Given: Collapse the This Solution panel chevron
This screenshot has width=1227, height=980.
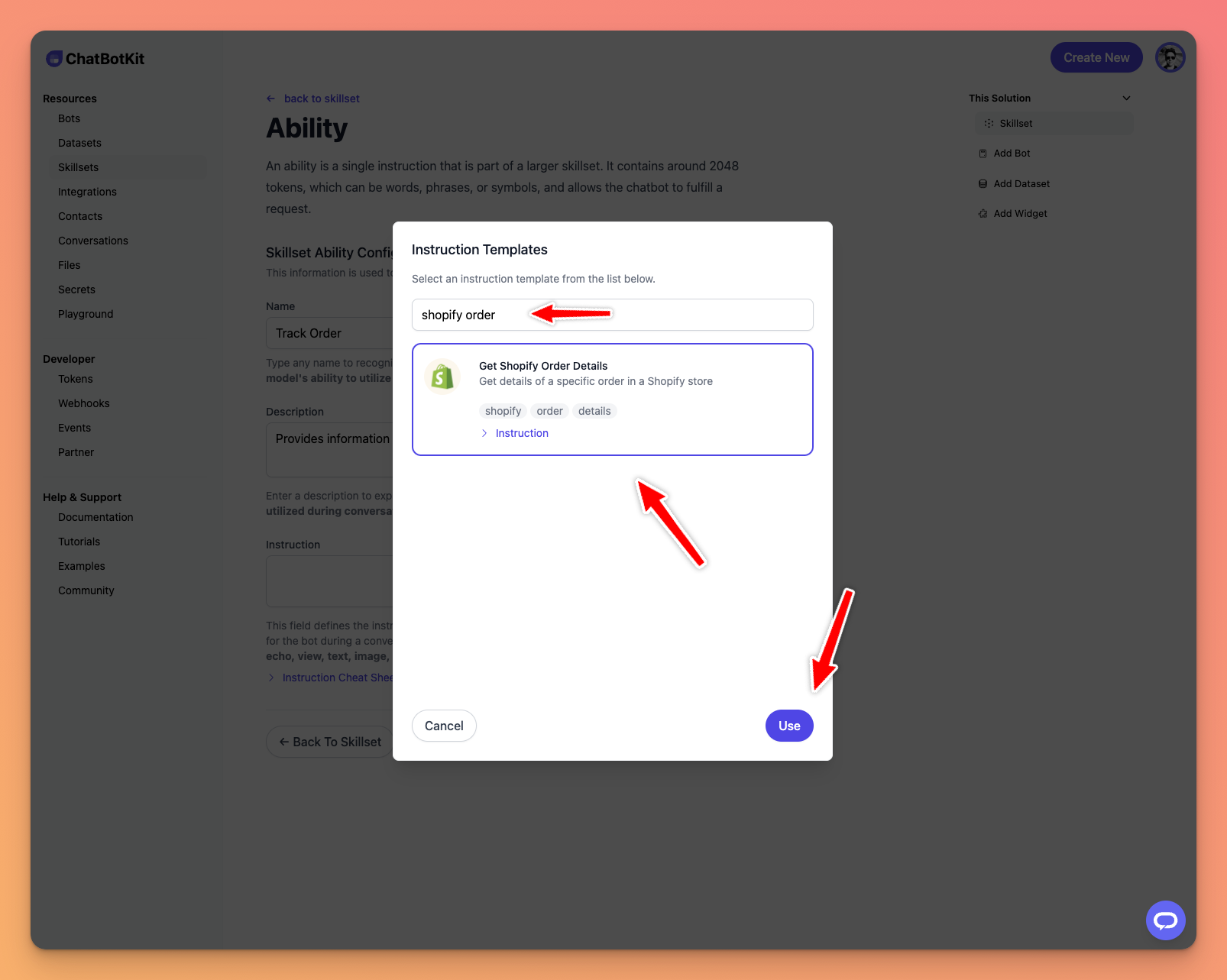Looking at the screenshot, I should pyautogui.click(x=1126, y=99).
